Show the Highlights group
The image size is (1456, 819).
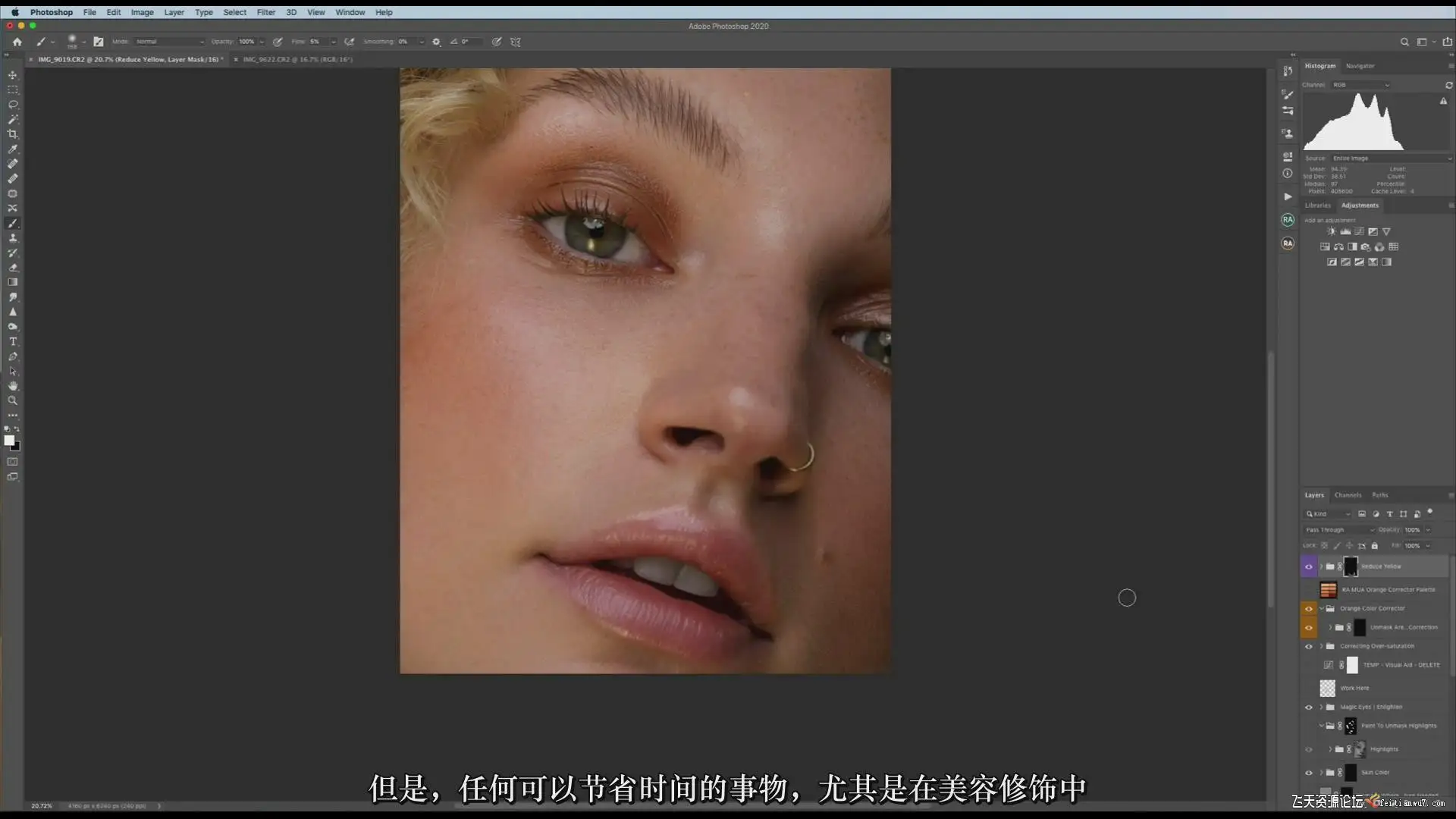coord(1309,749)
